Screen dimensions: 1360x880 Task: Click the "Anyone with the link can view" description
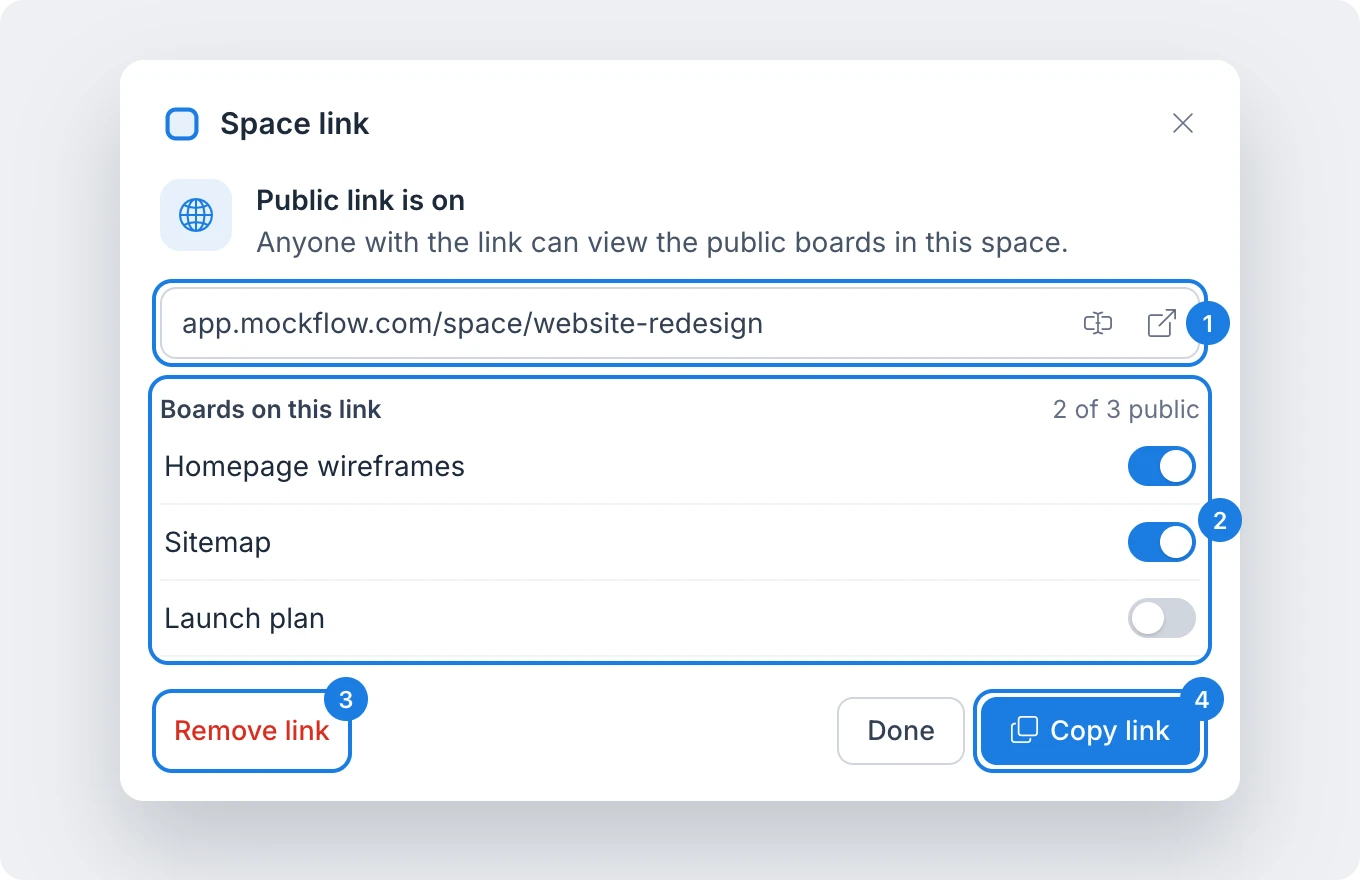click(663, 243)
